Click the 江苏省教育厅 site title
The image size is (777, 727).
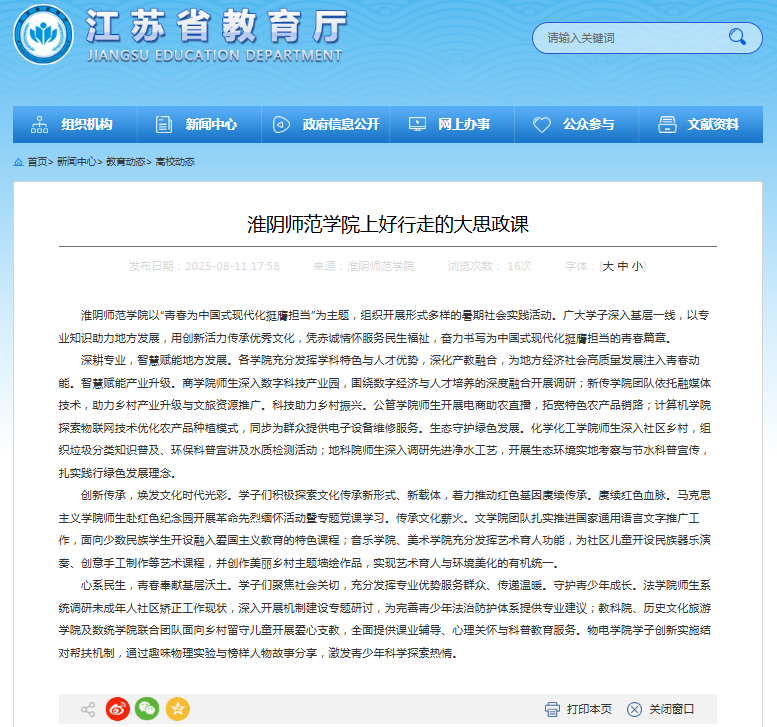[x=216, y=26]
